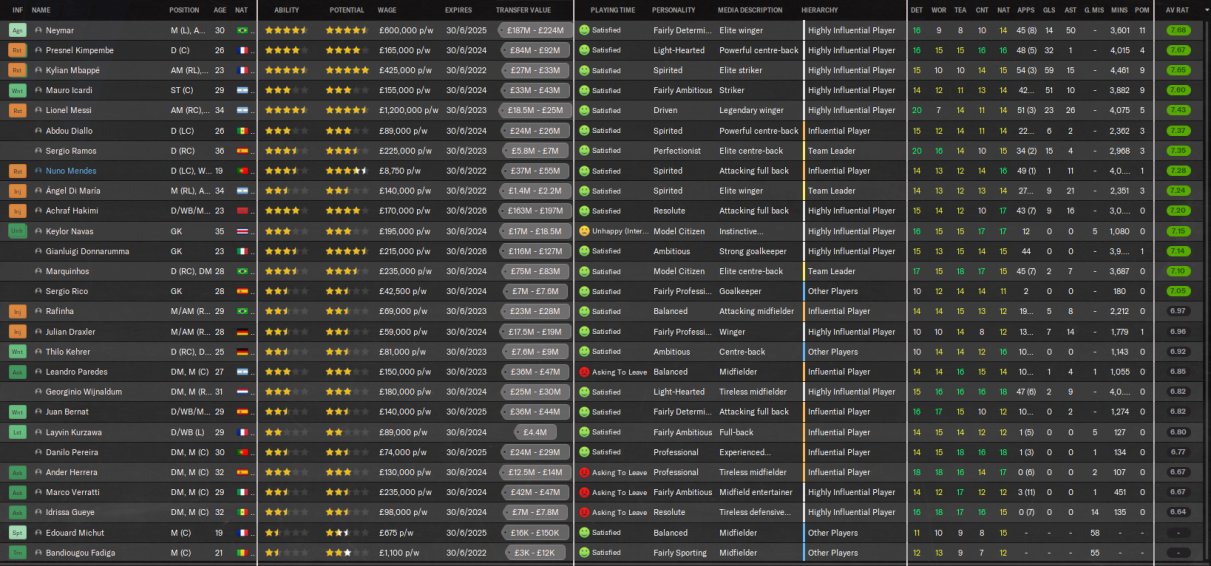Click the player icon left of Abdou Diallo
1211x566 pixels.
39,131
